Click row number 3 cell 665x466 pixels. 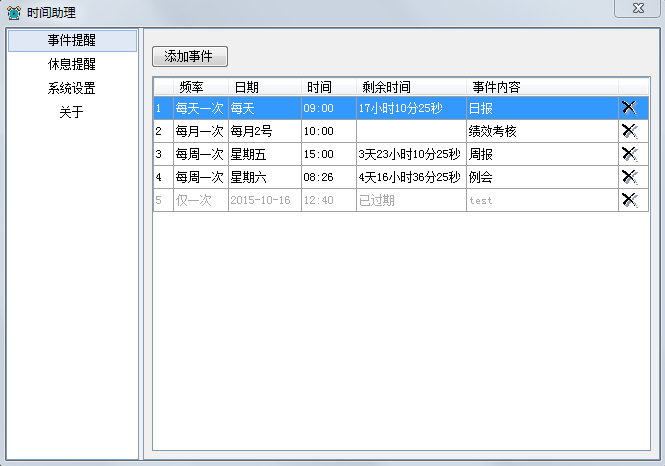pos(163,154)
